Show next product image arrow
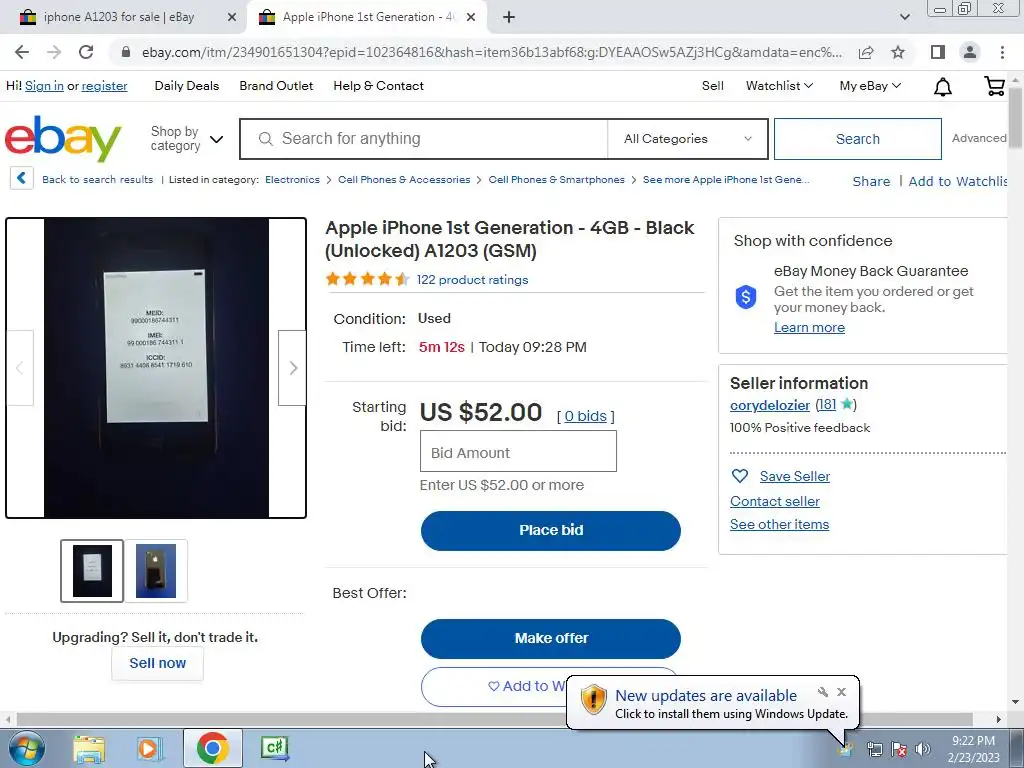Screen dimensions: 1024x768 coord(293,368)
